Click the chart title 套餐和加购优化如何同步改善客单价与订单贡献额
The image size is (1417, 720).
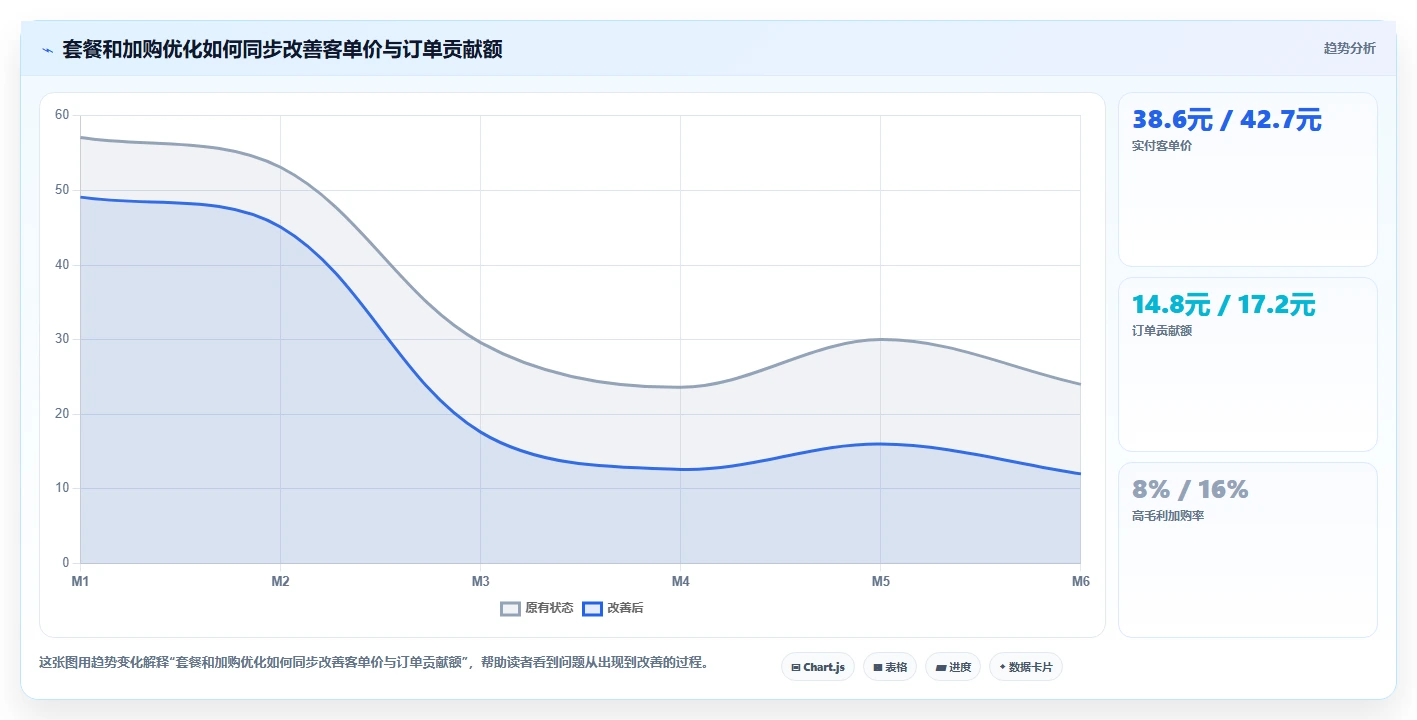(x=283, y=49)
